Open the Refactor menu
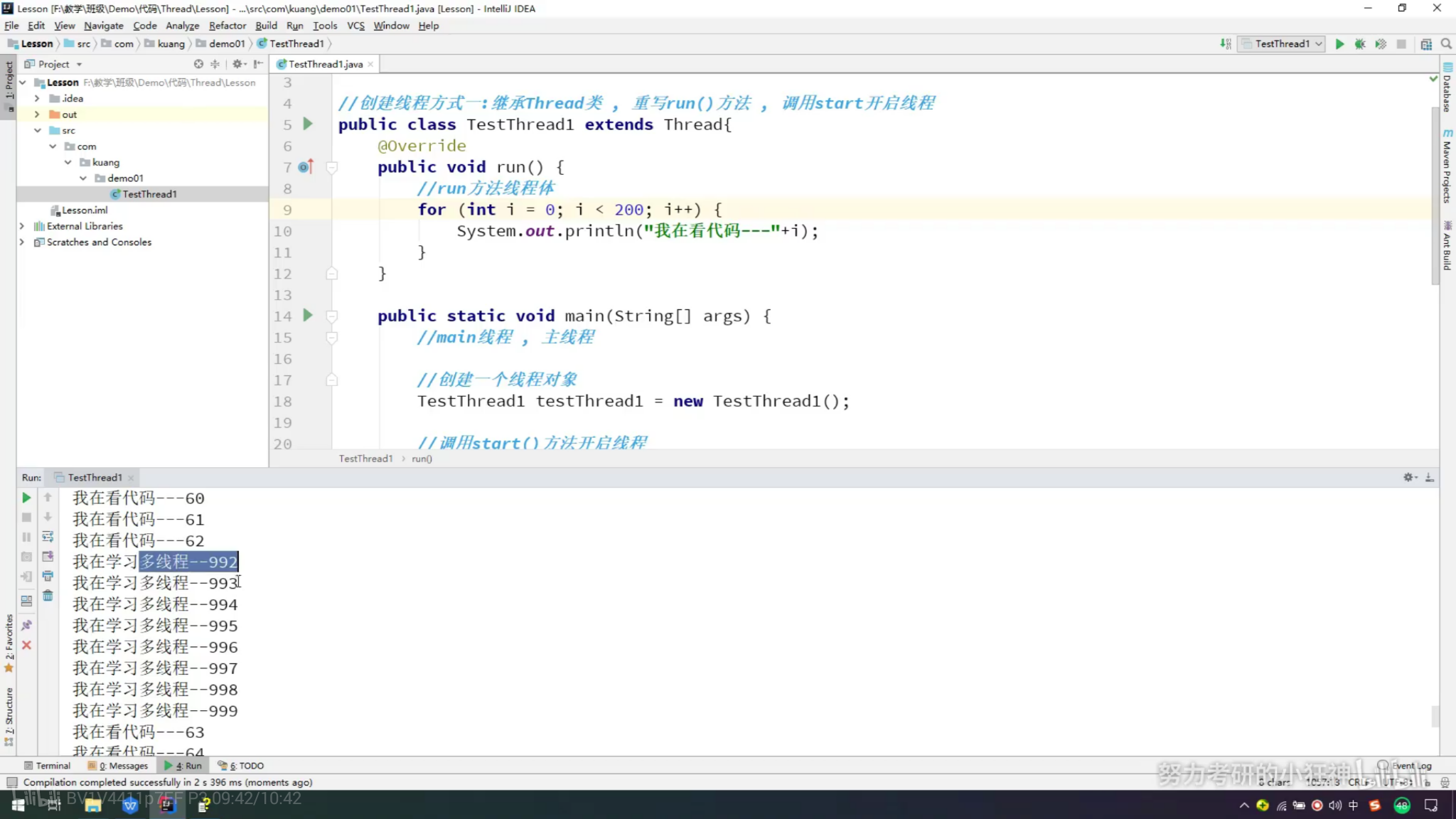The height and width of the screenshot is (819, 1456). coord(227,26)
